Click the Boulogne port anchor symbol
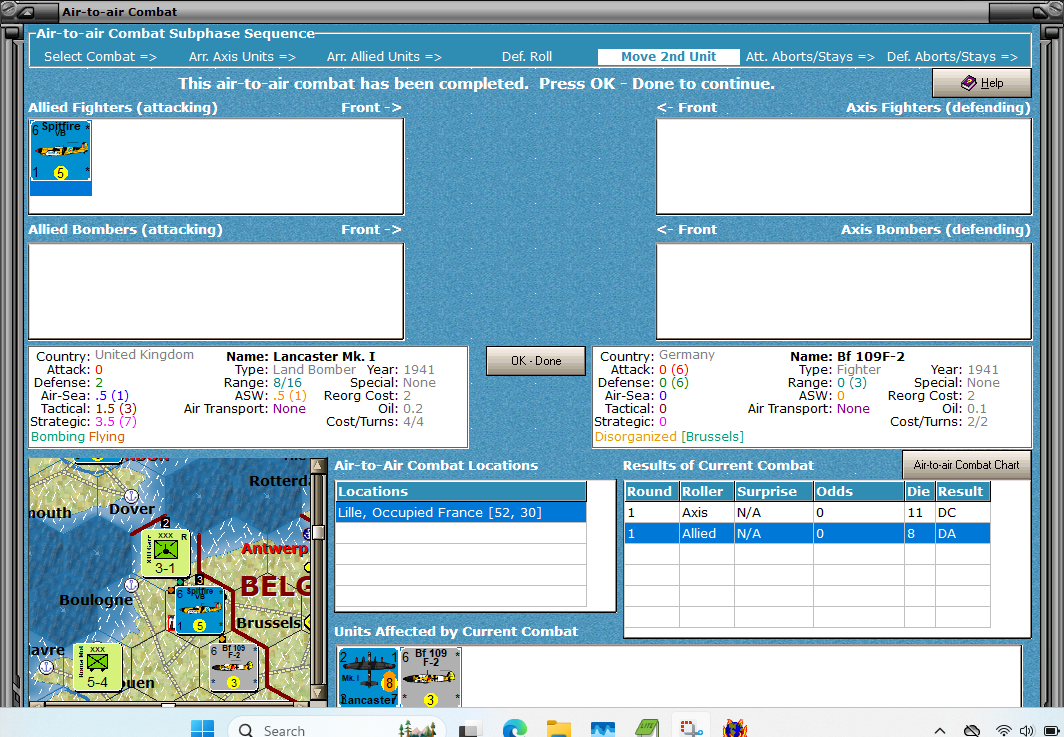 pyautogui.click(x=132, y=584)
